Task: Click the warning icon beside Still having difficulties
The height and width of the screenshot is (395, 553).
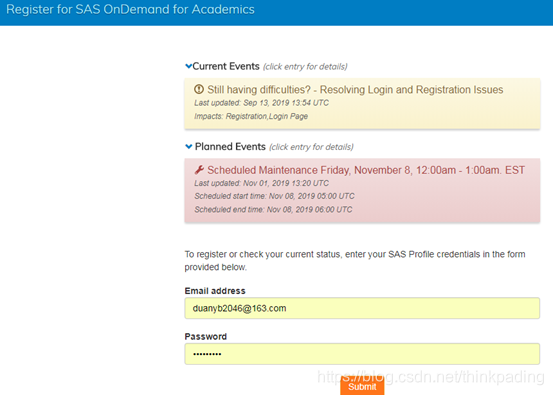Action: (199, 89)
